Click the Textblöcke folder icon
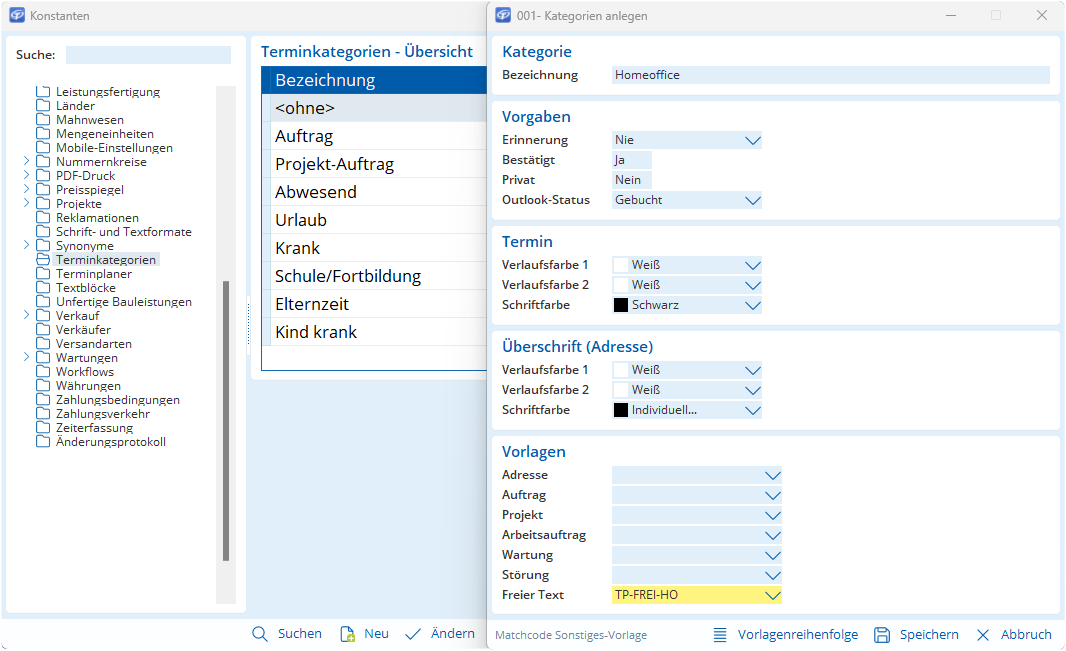1066x651 pixels. tap(43, 287)
